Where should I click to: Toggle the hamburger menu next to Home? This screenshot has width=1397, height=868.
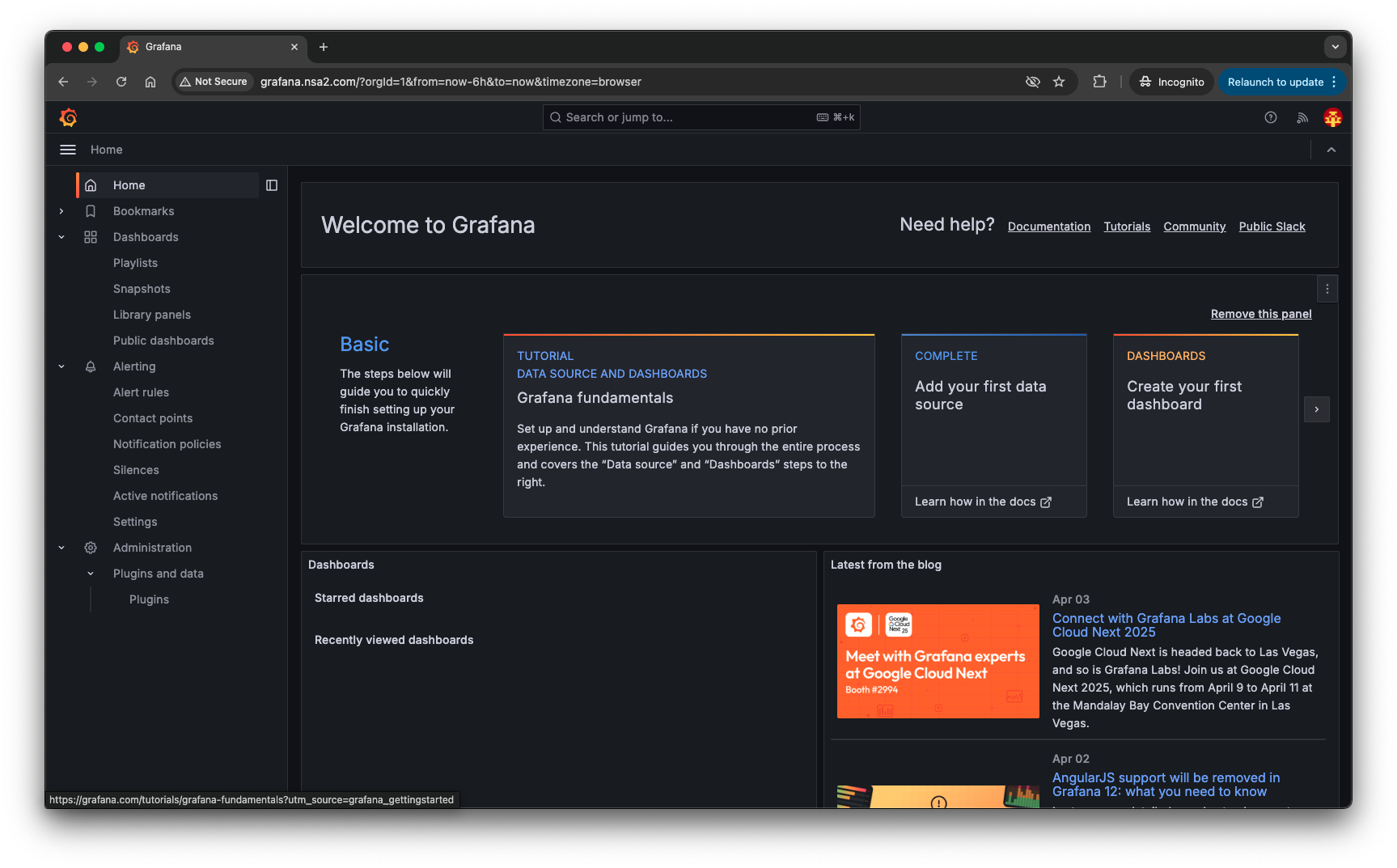(68, 150)
